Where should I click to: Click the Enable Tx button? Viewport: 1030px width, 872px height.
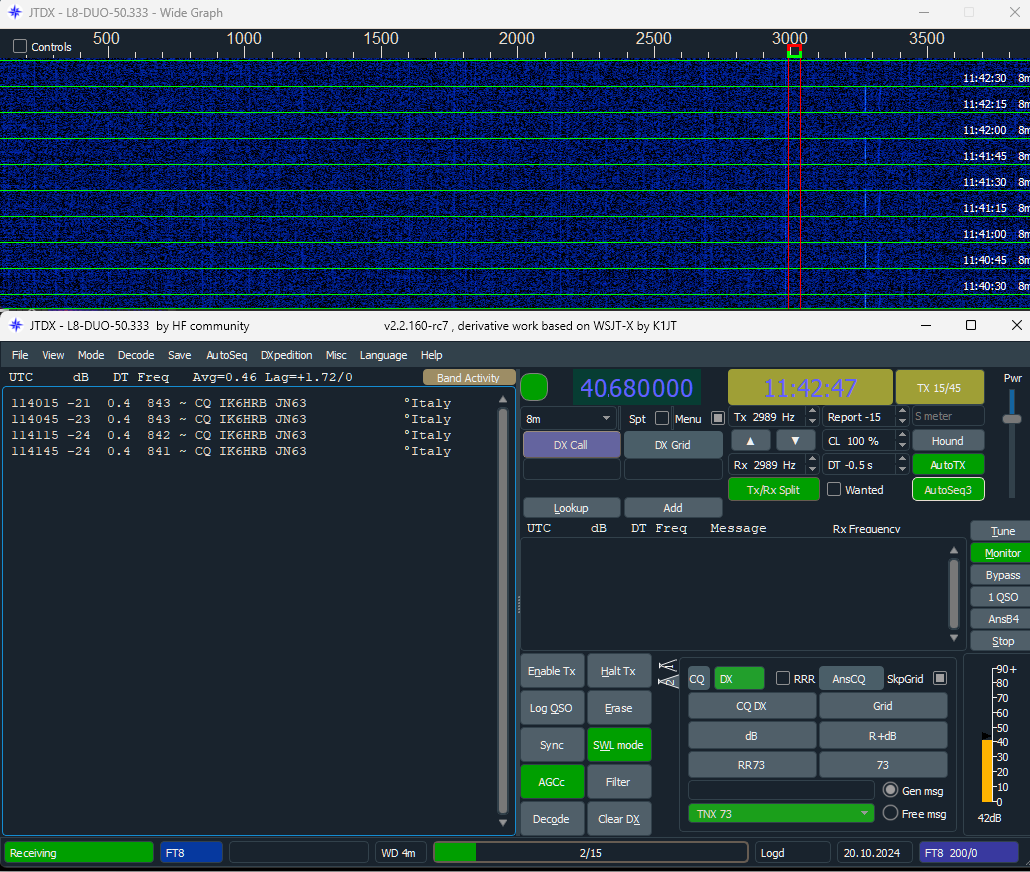tap(552, 671)
